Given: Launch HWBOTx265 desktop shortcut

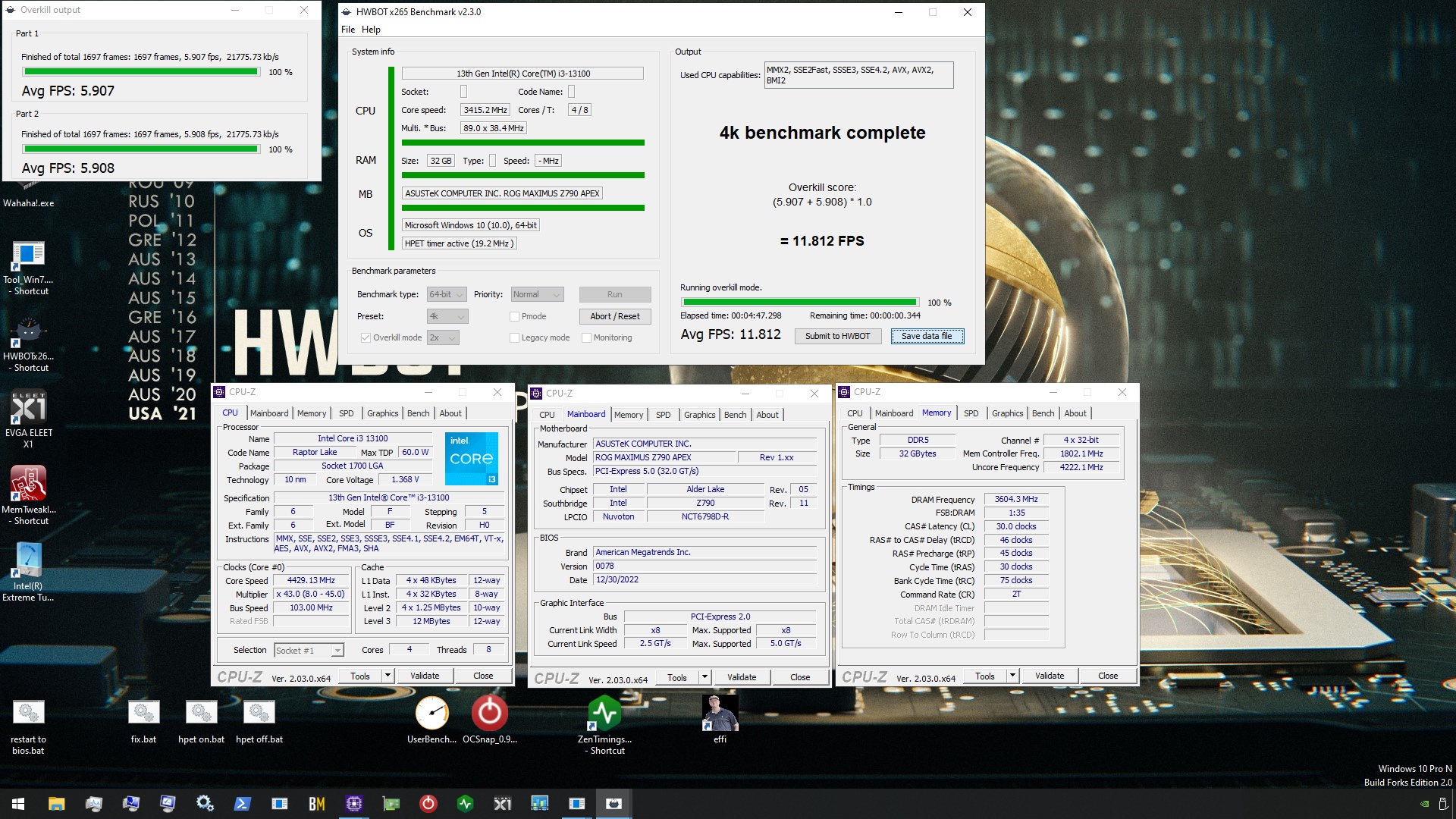Looking at the screenshot, I should coord(29,344).
